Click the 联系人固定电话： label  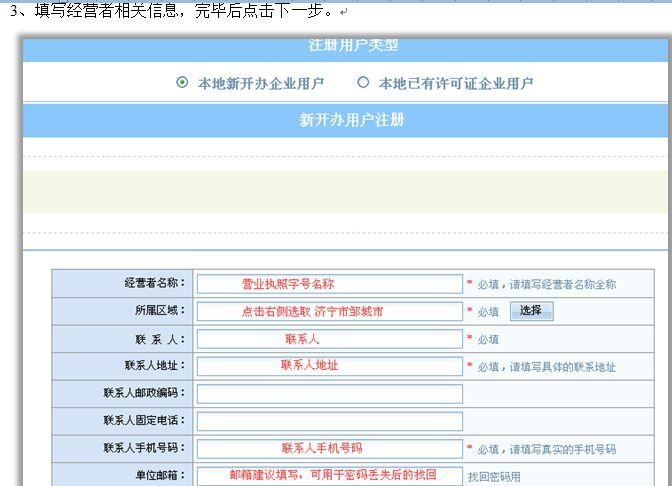coord(144,420)
